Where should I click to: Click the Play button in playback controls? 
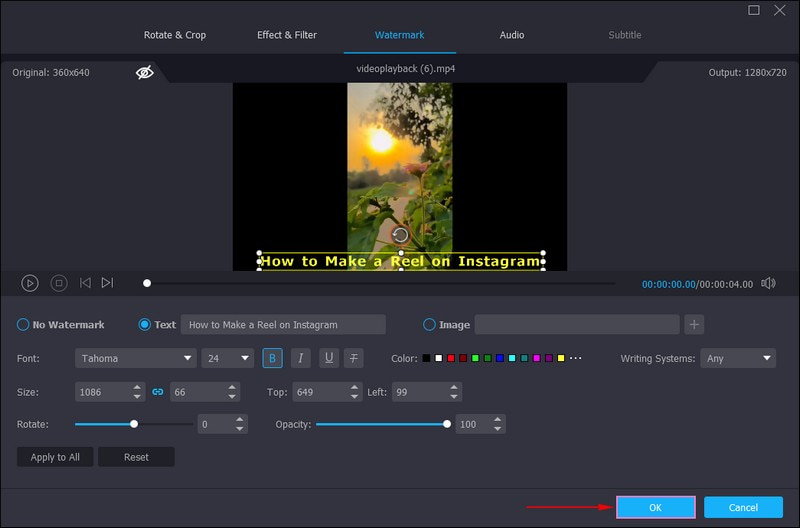pyautogui.click(x=30, y=283)
